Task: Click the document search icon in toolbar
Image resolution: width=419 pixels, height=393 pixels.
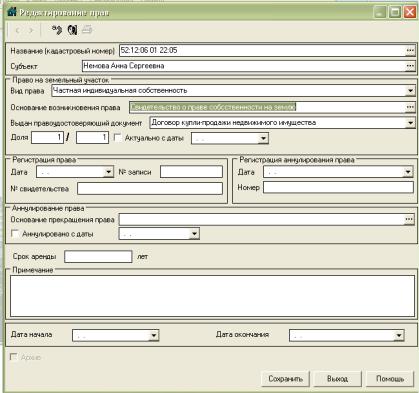Action: coord(72,30)
